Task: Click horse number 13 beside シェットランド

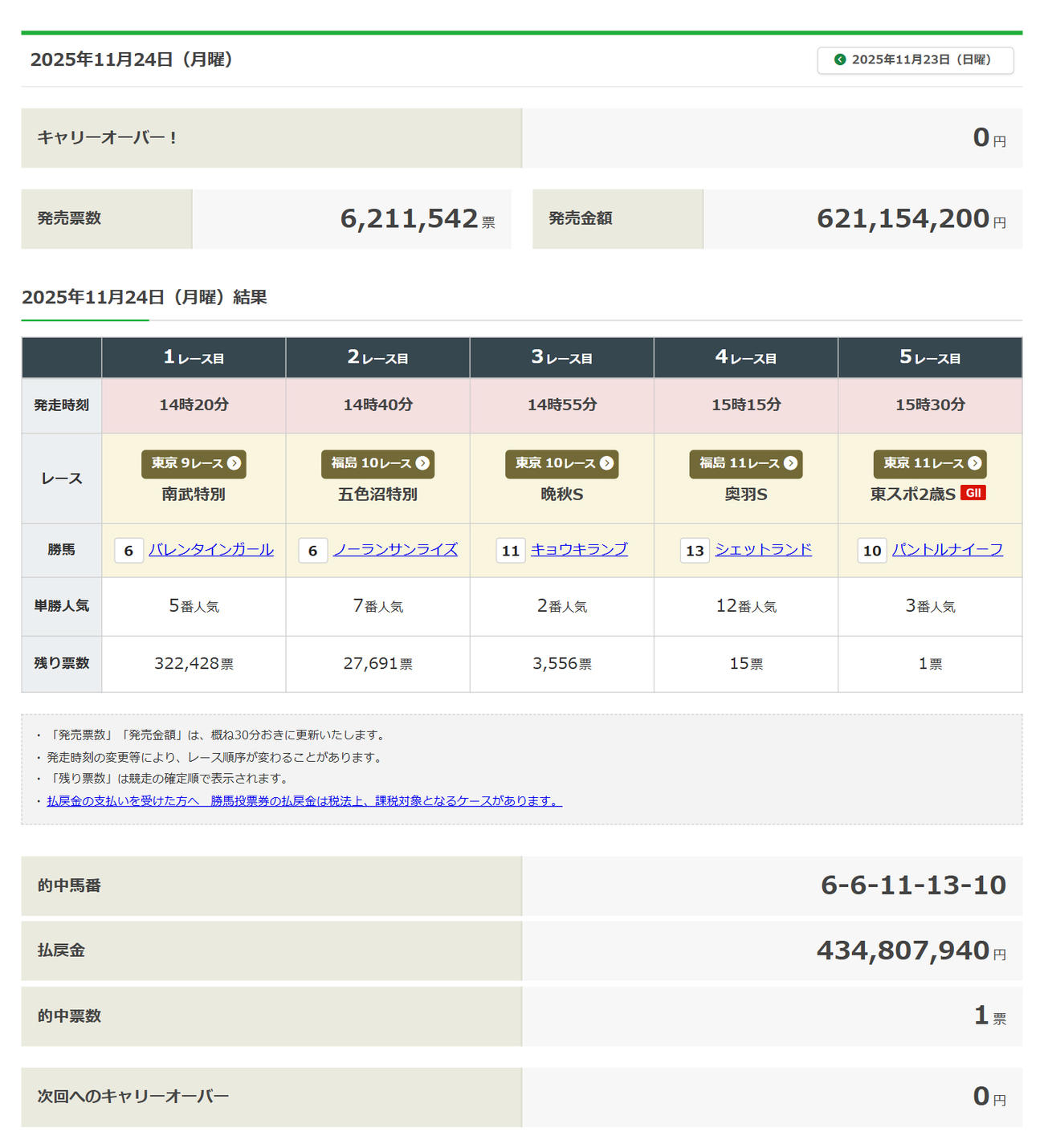Action: point(695,551)
